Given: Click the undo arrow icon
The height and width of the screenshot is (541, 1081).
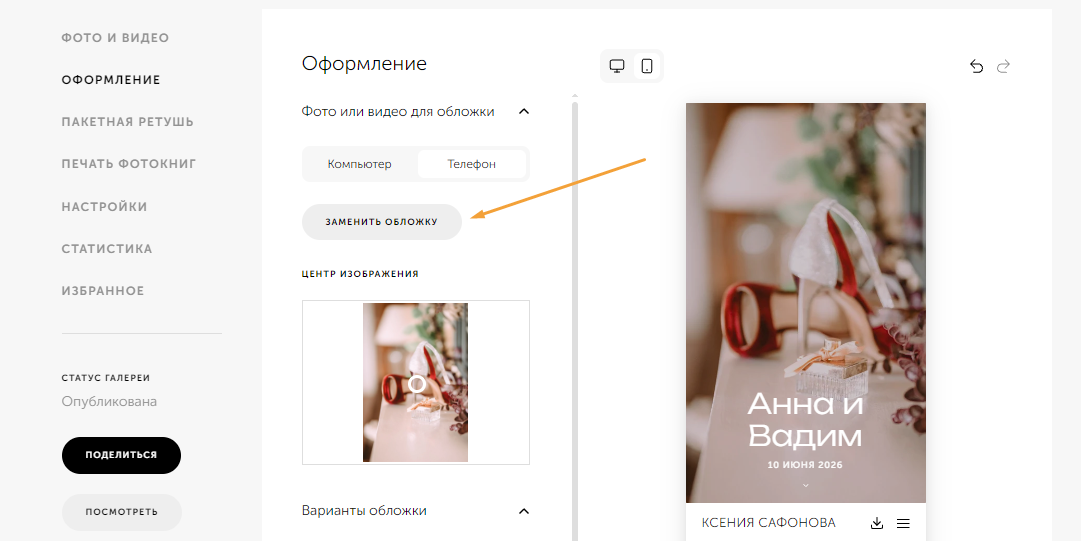Looking at the screenshot, I should pos(976,66).
